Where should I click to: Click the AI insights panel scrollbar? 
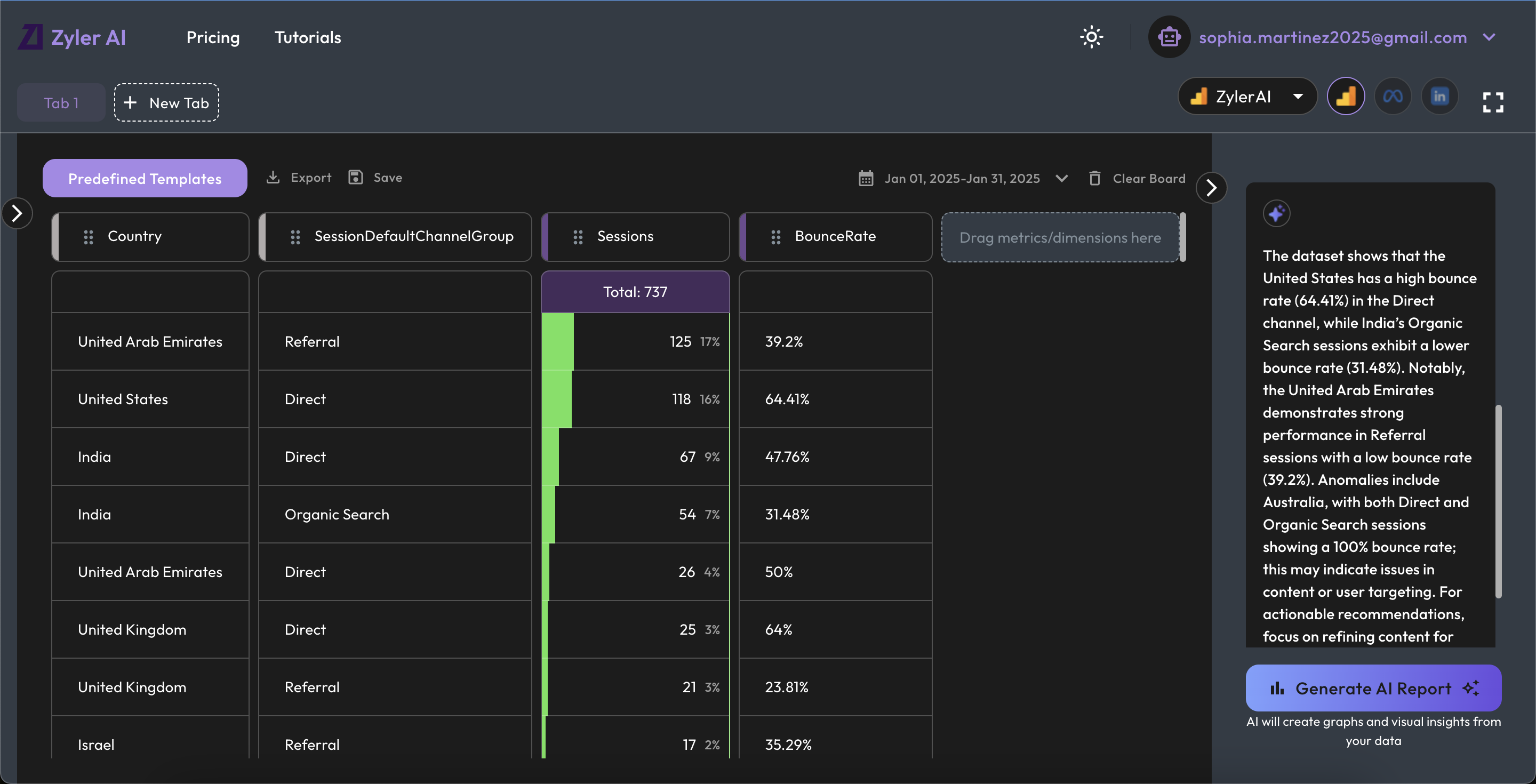(1498, 501)
